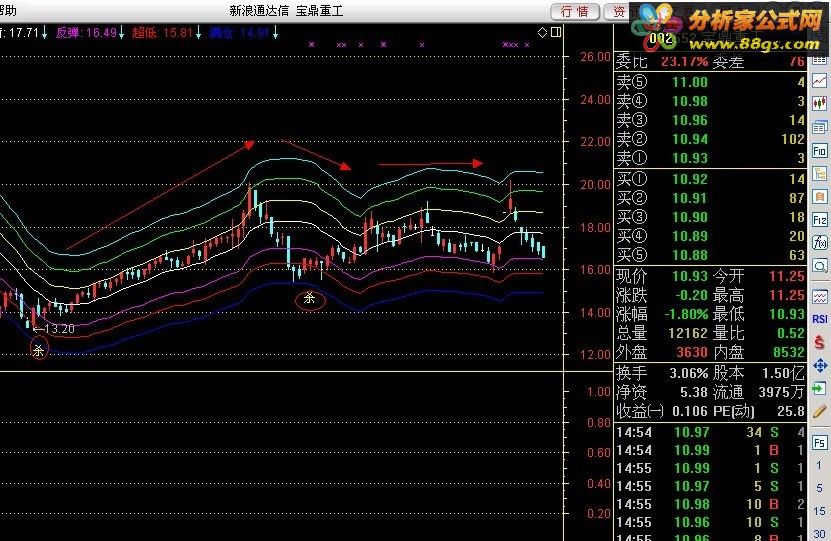Viewport: 831px width, 541px height.
Task: Open the wave indicator chart icon
Action: coord(819,297)
